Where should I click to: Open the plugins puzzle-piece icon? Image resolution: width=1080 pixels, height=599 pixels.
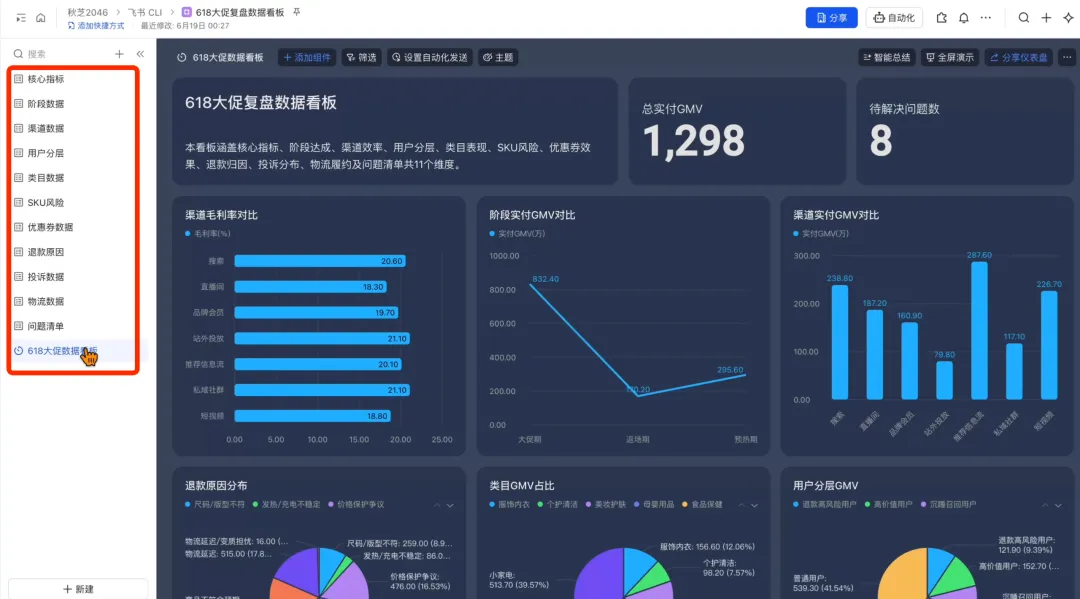941,18
